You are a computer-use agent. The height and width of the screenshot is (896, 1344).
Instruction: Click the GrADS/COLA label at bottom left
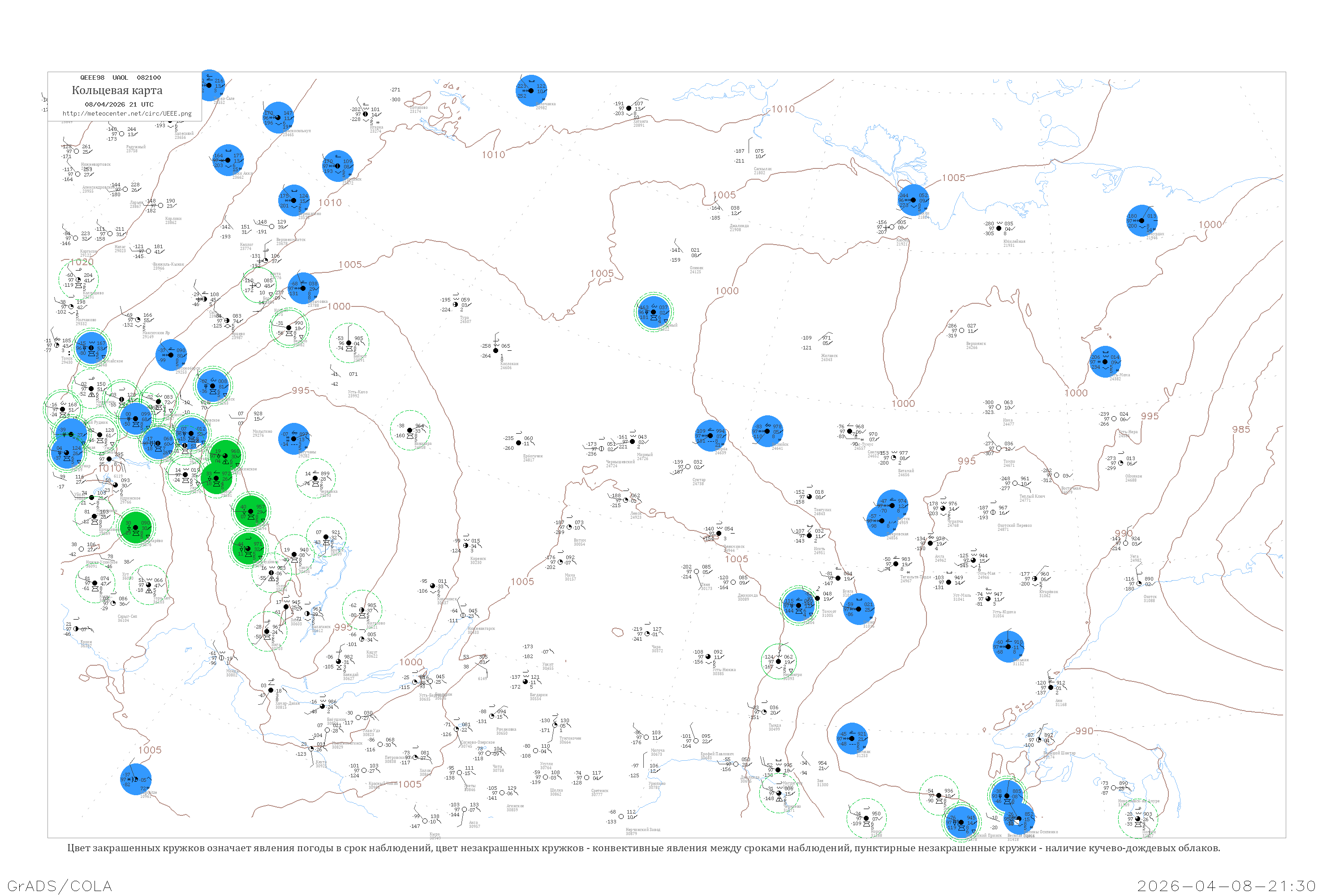(60, 886)
